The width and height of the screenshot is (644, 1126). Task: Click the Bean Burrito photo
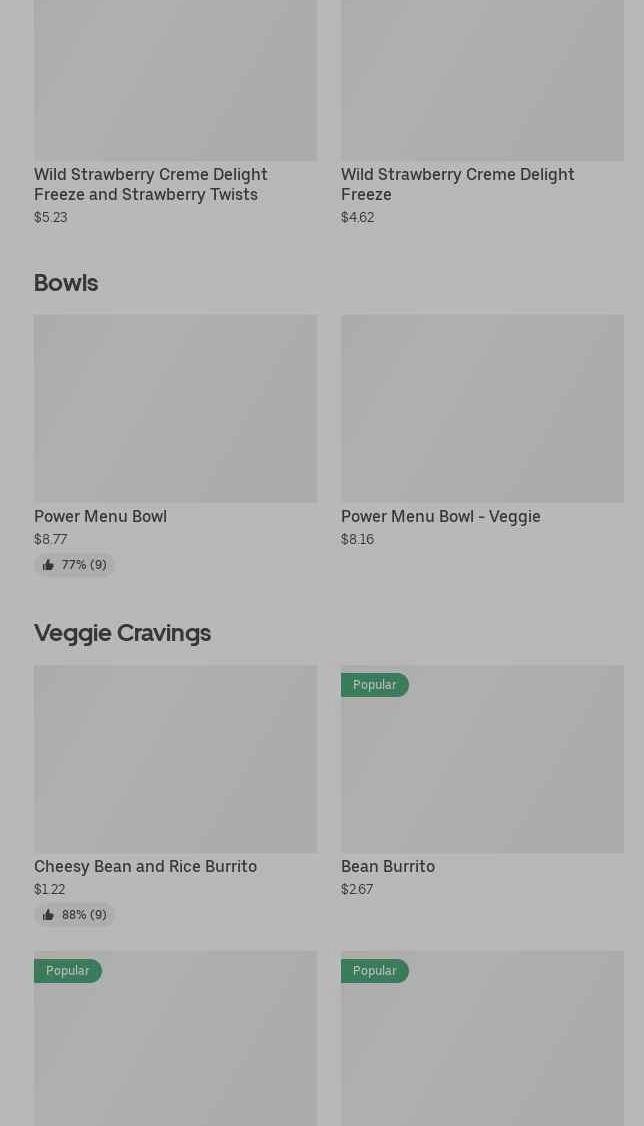coord(482,768)
